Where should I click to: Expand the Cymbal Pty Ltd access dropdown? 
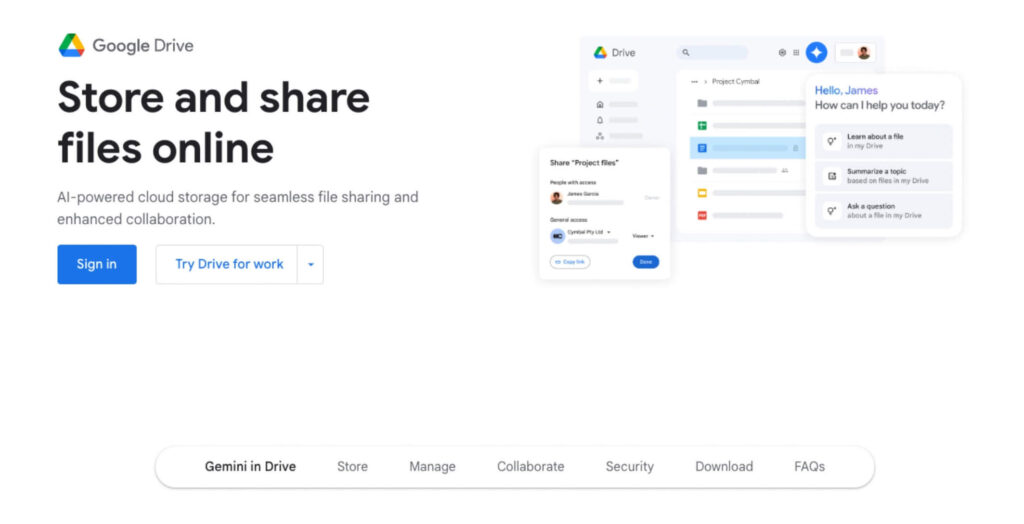pyautogui.click(x=589, y=232)
